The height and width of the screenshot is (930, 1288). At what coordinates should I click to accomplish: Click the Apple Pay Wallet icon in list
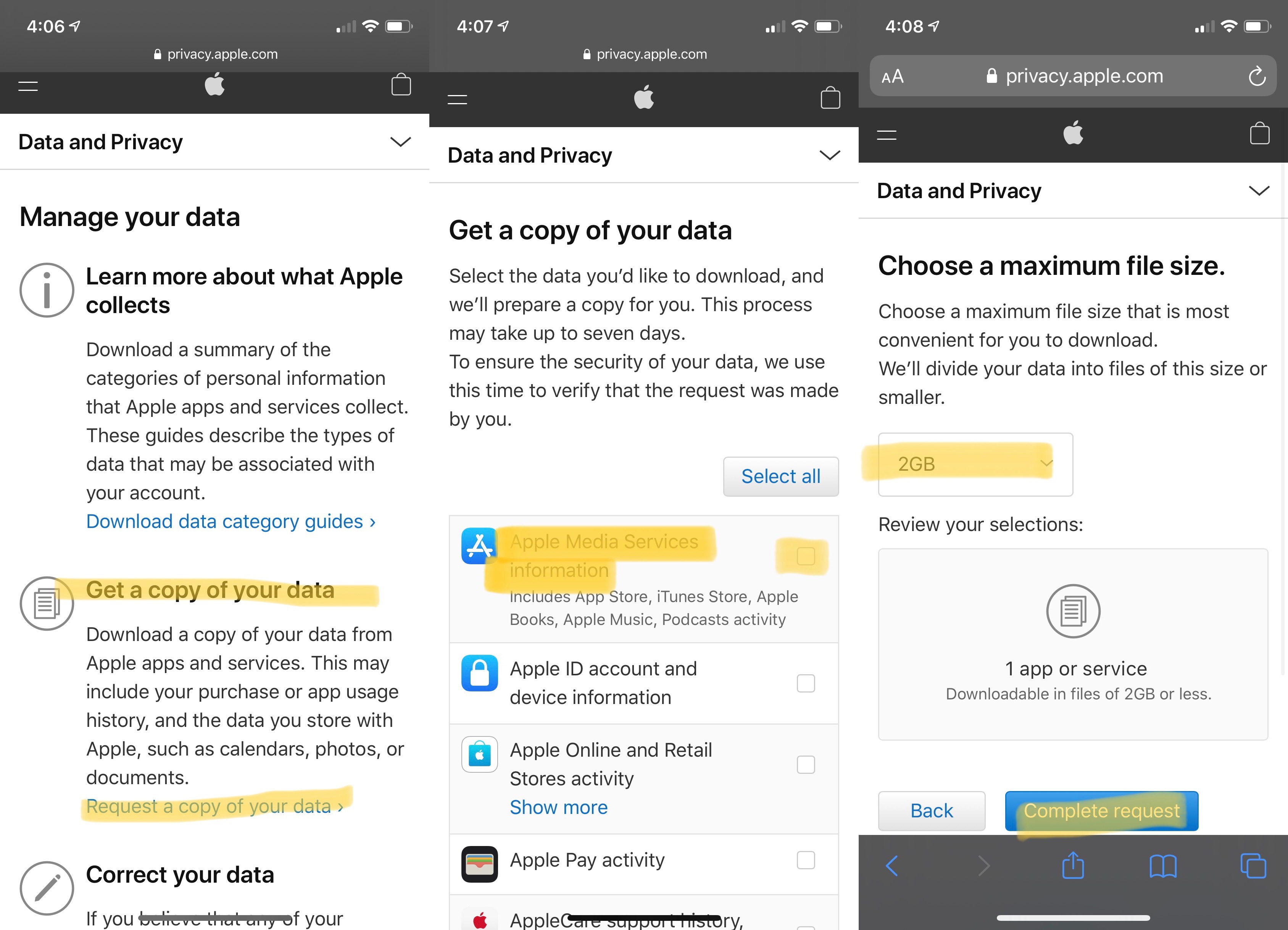(x=479, y=860)
